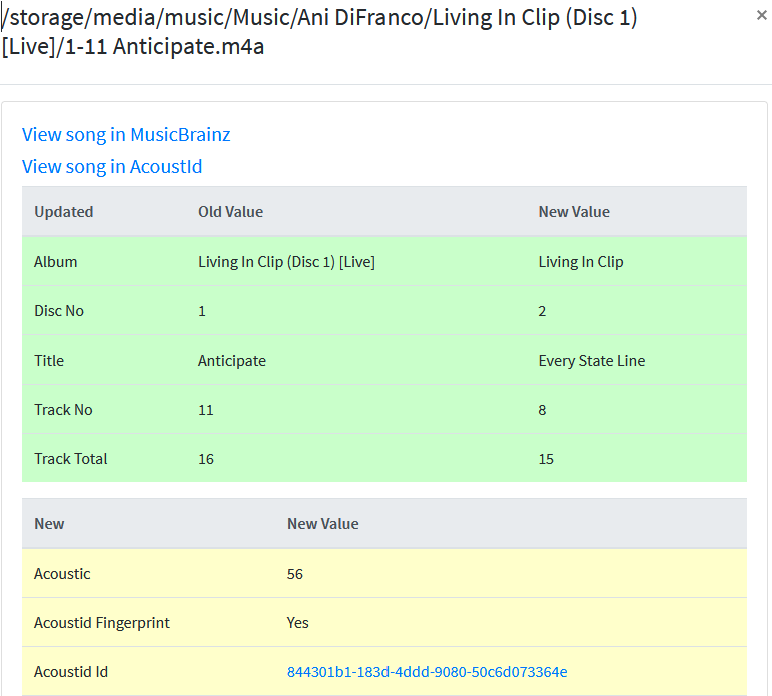This screenshot has width=772, height=696.
Task: Click the New column header in lower table
Action: (x=49, y=524)
